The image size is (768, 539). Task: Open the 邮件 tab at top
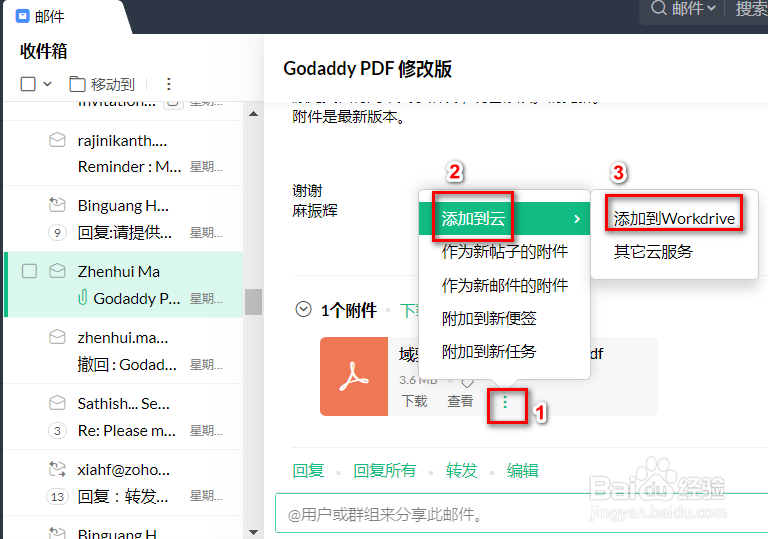click(x=49, y=17)
